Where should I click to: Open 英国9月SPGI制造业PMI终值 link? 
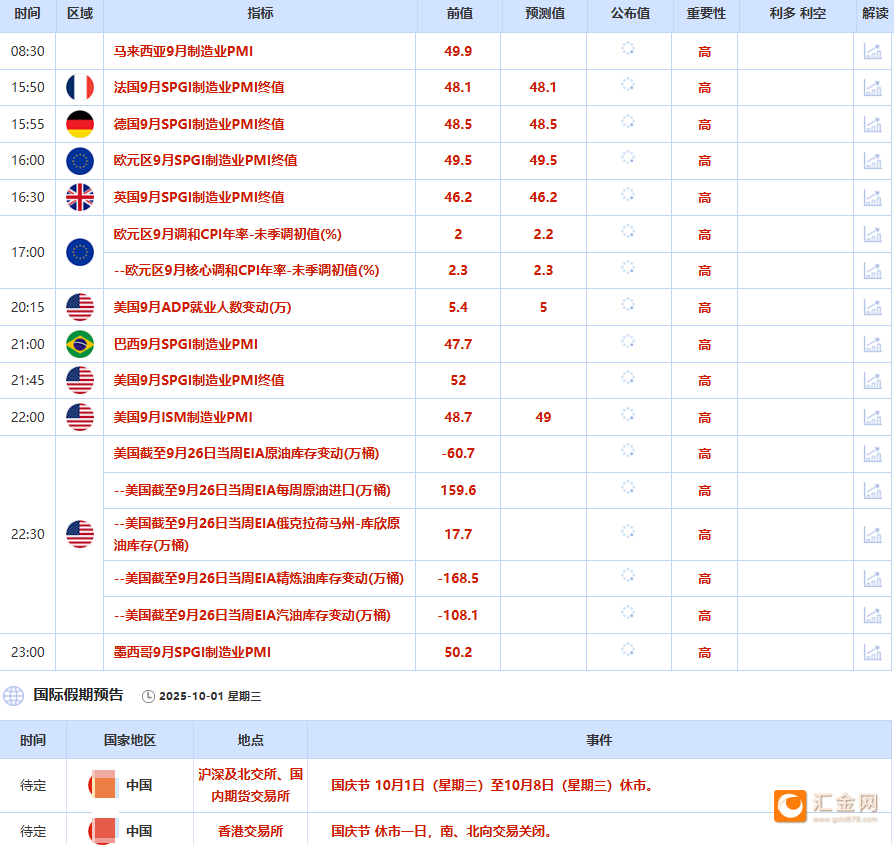tap(199, 197)
